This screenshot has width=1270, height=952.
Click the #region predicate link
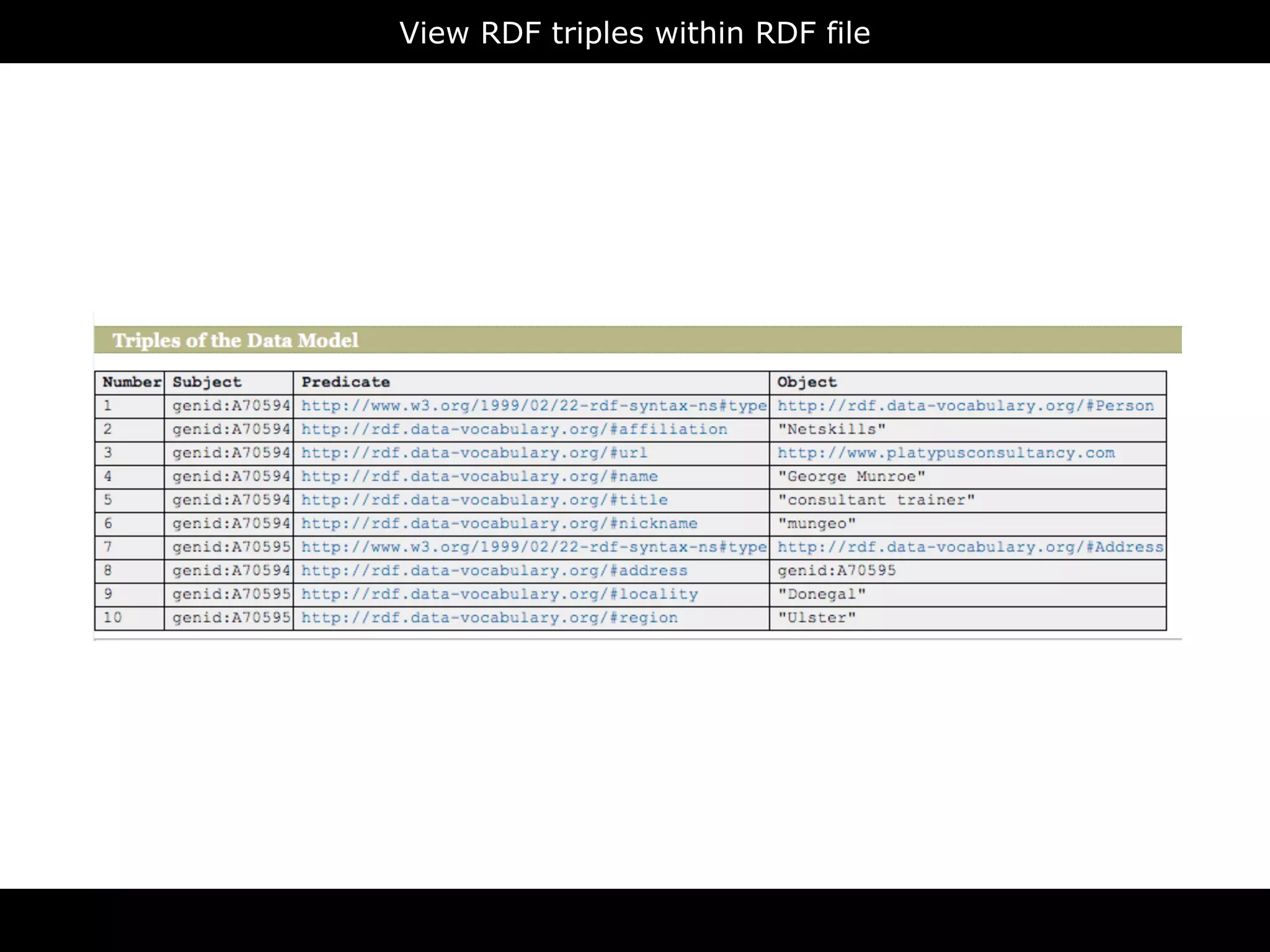click(x=489, y=618)
